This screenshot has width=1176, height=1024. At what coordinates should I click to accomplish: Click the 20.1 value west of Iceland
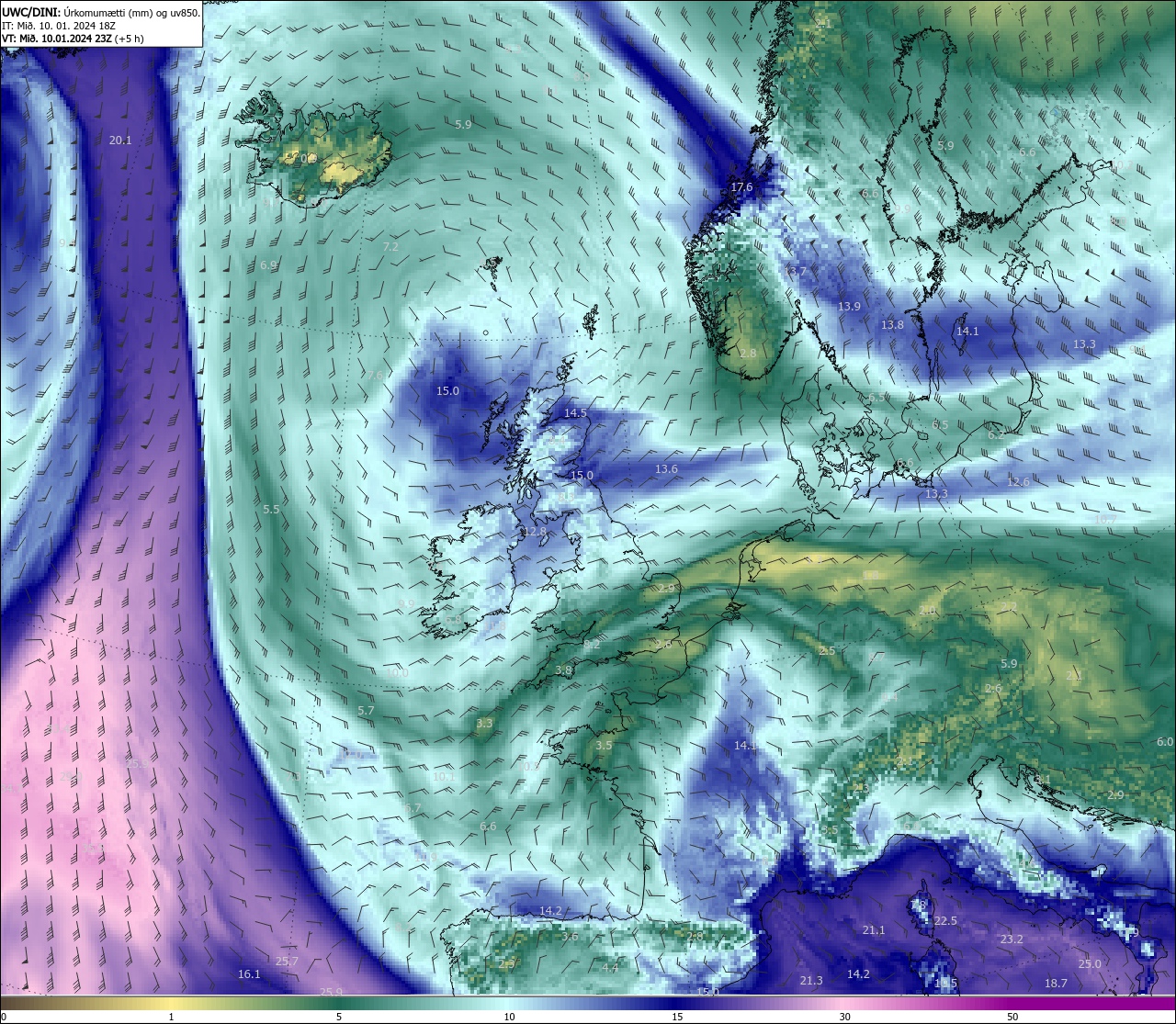point(120,141)
